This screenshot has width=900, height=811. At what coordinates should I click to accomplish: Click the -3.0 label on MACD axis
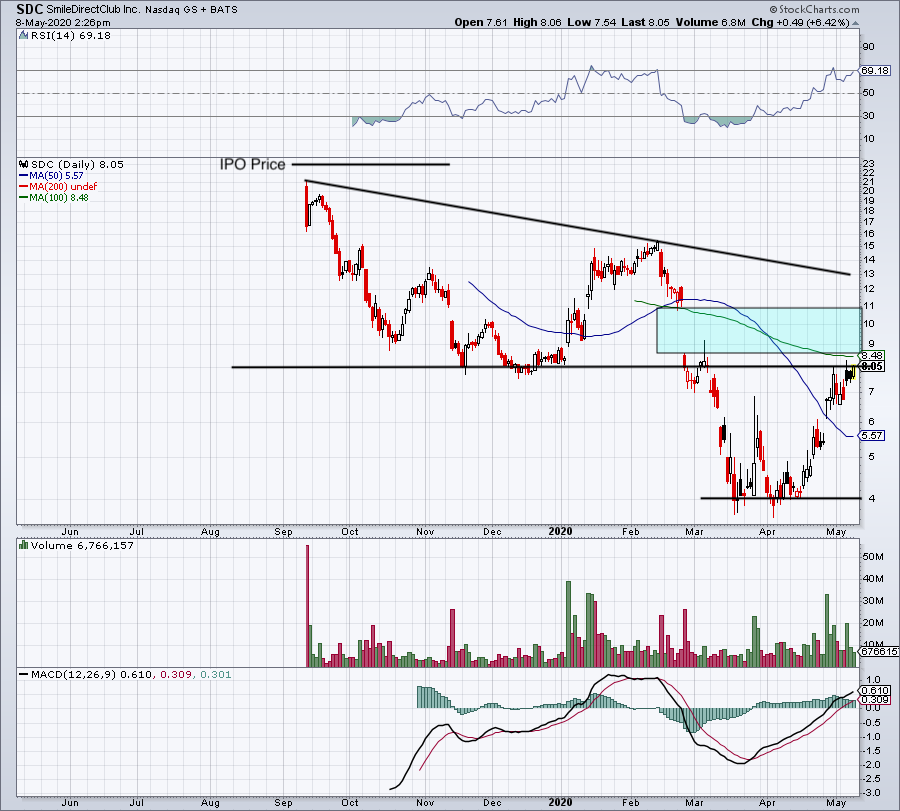click(x=872, y=793)
